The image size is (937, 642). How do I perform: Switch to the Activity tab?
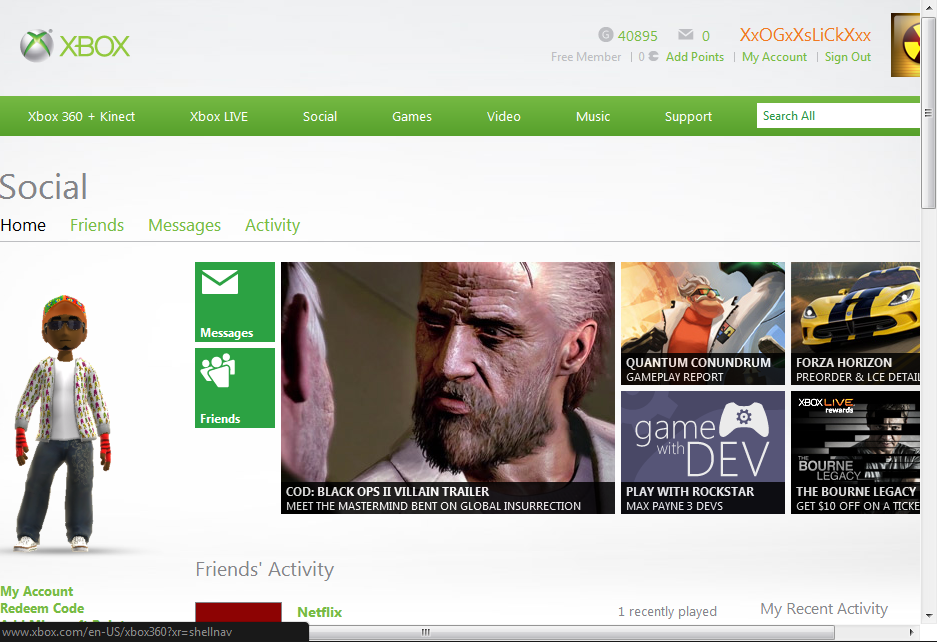(x=272, y=225)
